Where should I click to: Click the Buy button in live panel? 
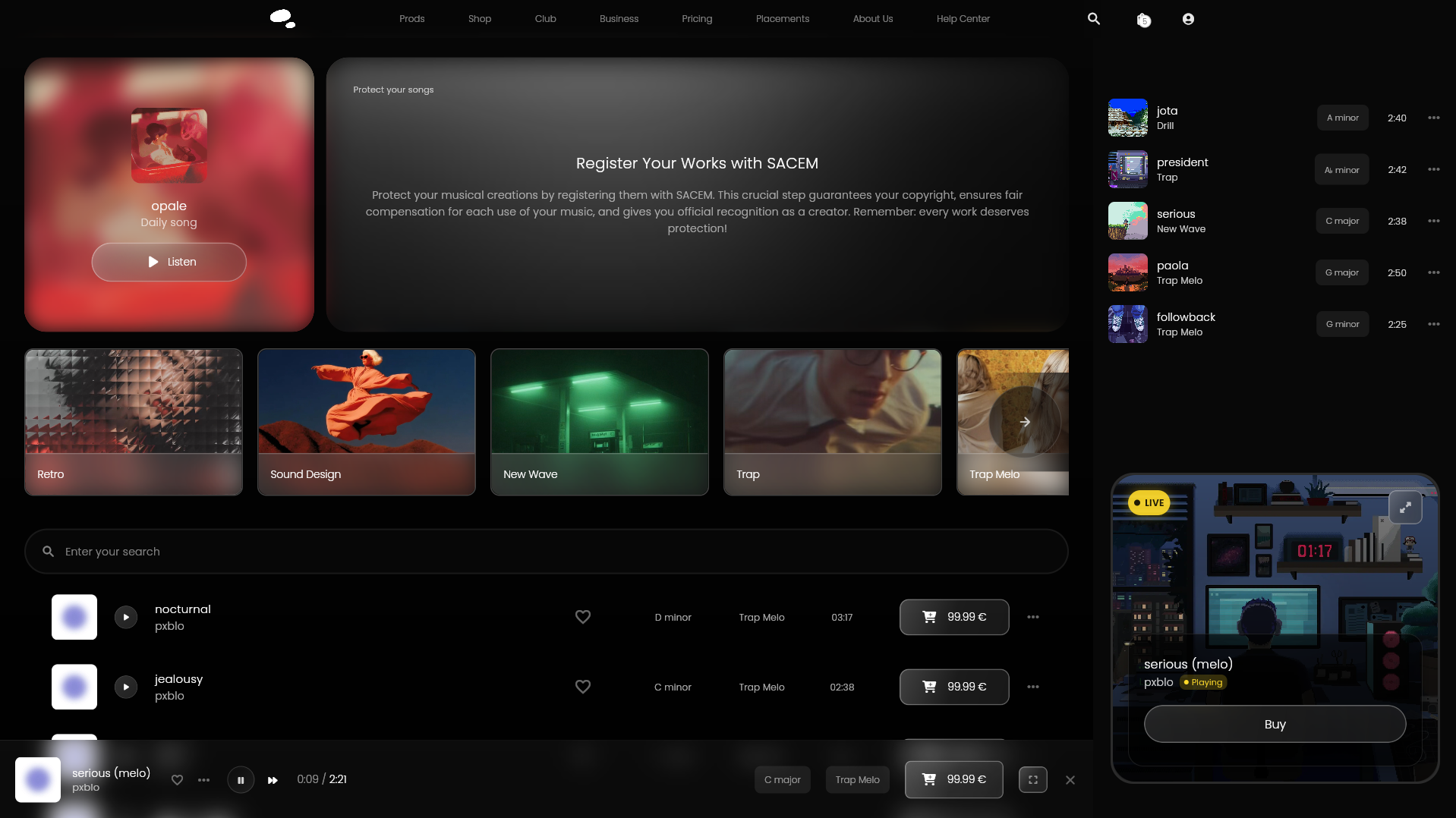point(1275,724)
